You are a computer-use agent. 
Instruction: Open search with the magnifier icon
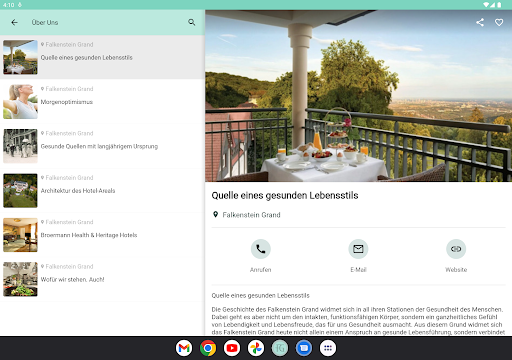192,22
